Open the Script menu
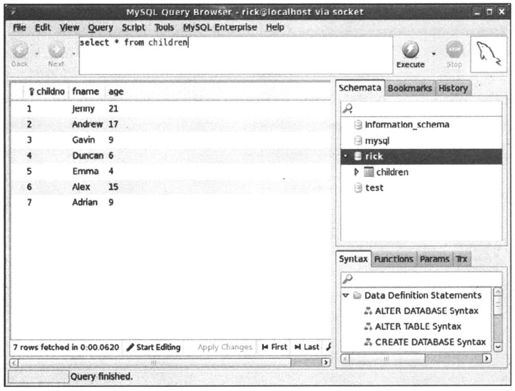Viewport: 515px width, 391px height. point(133,28)
